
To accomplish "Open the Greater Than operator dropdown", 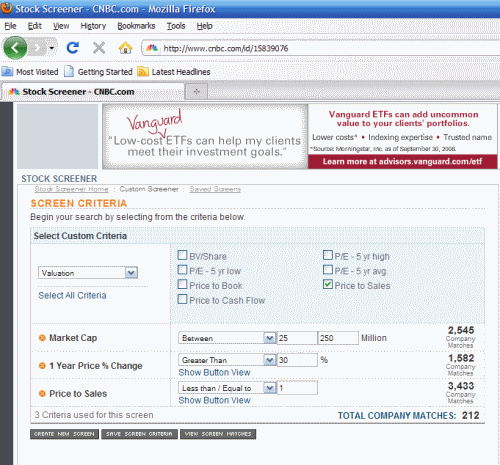I will click(227, 360).
